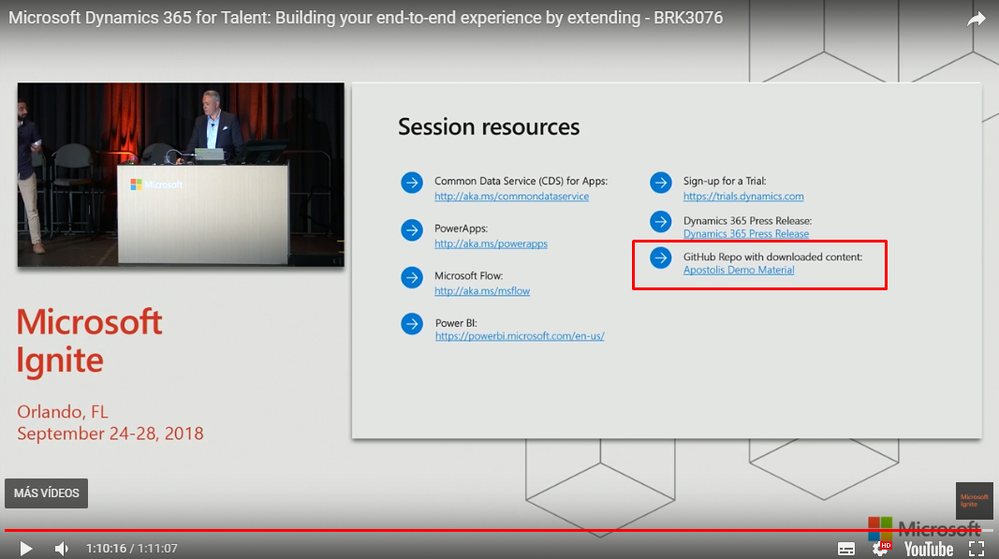The image size is (999, 559).
Task: Click the 'September 24-28, 2018' text
Action: tap(110, 433)
